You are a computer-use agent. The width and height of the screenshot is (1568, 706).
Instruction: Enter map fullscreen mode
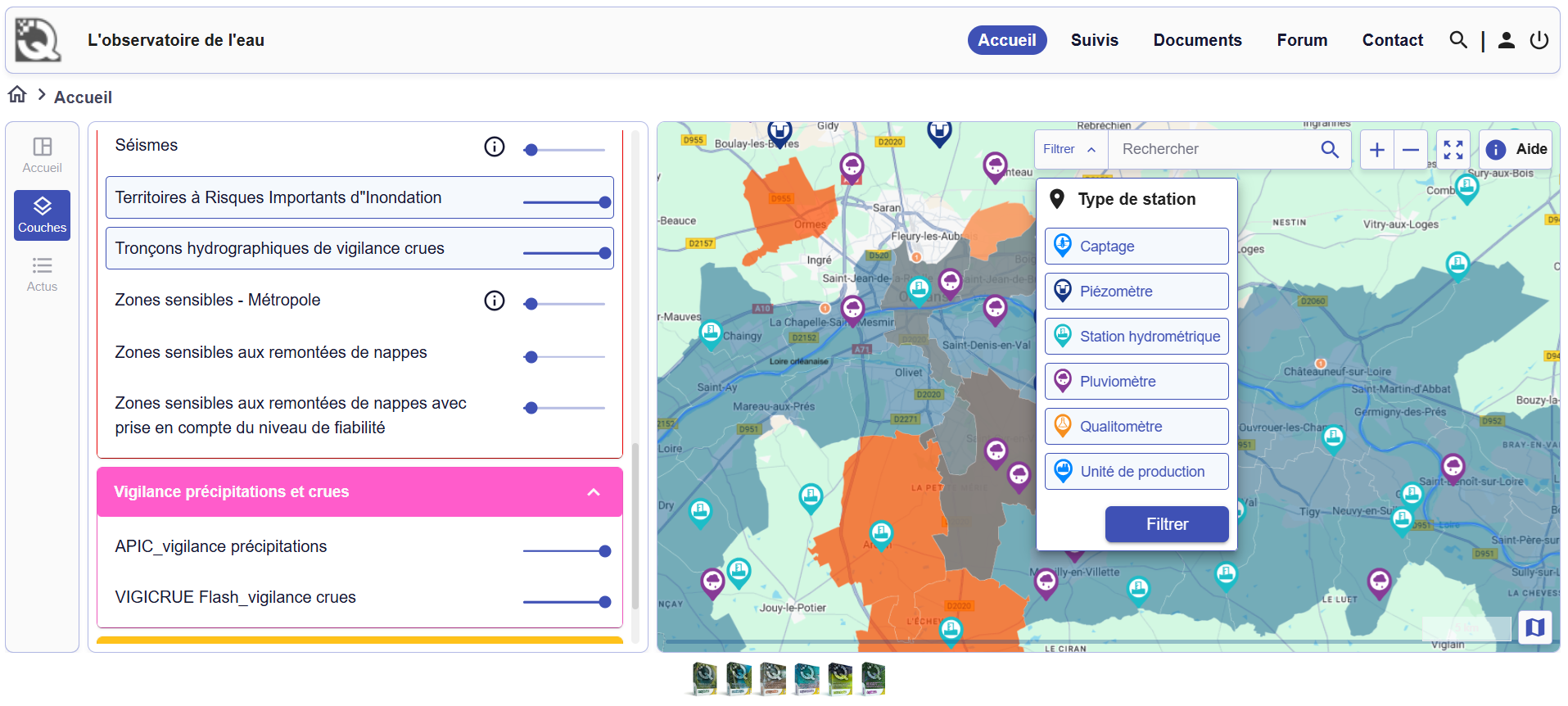(1453, 150)
